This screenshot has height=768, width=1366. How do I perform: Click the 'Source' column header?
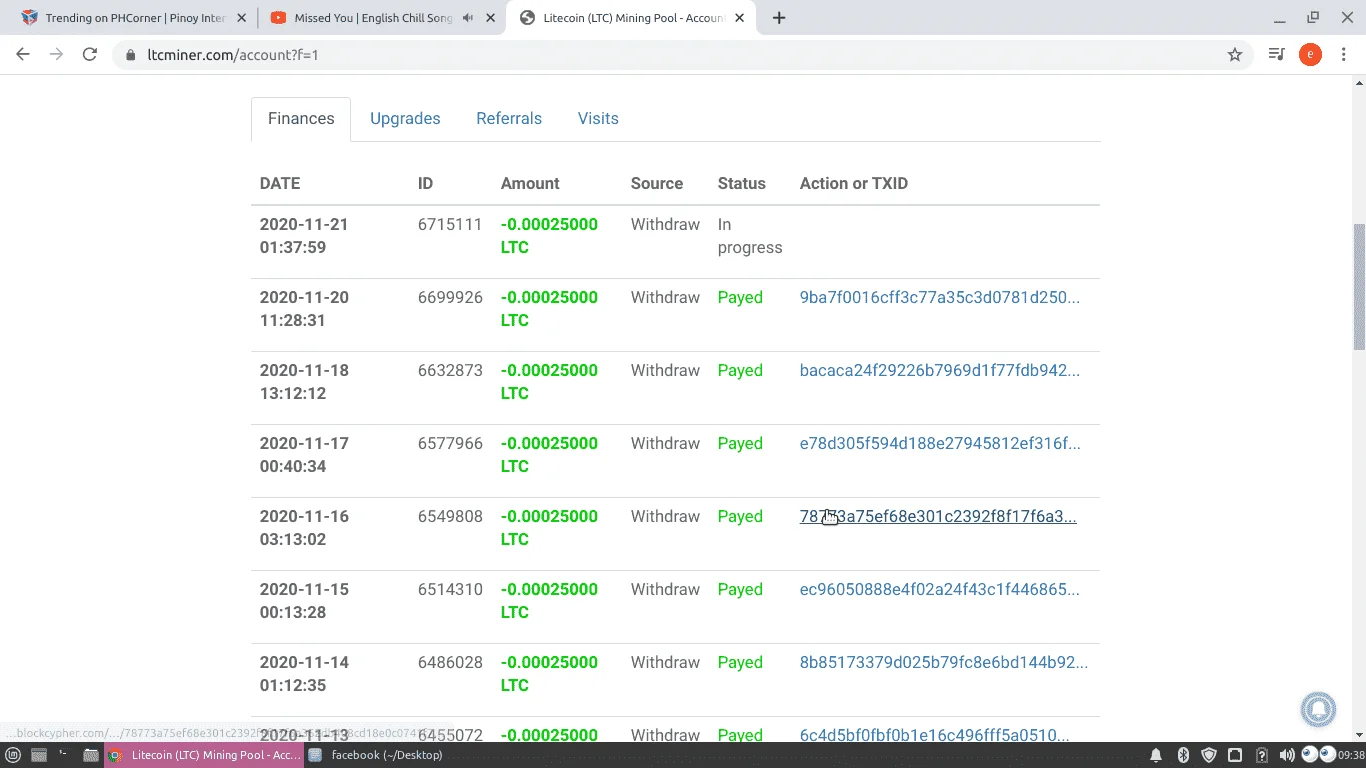pyautogui.click(x=657, y=184)
